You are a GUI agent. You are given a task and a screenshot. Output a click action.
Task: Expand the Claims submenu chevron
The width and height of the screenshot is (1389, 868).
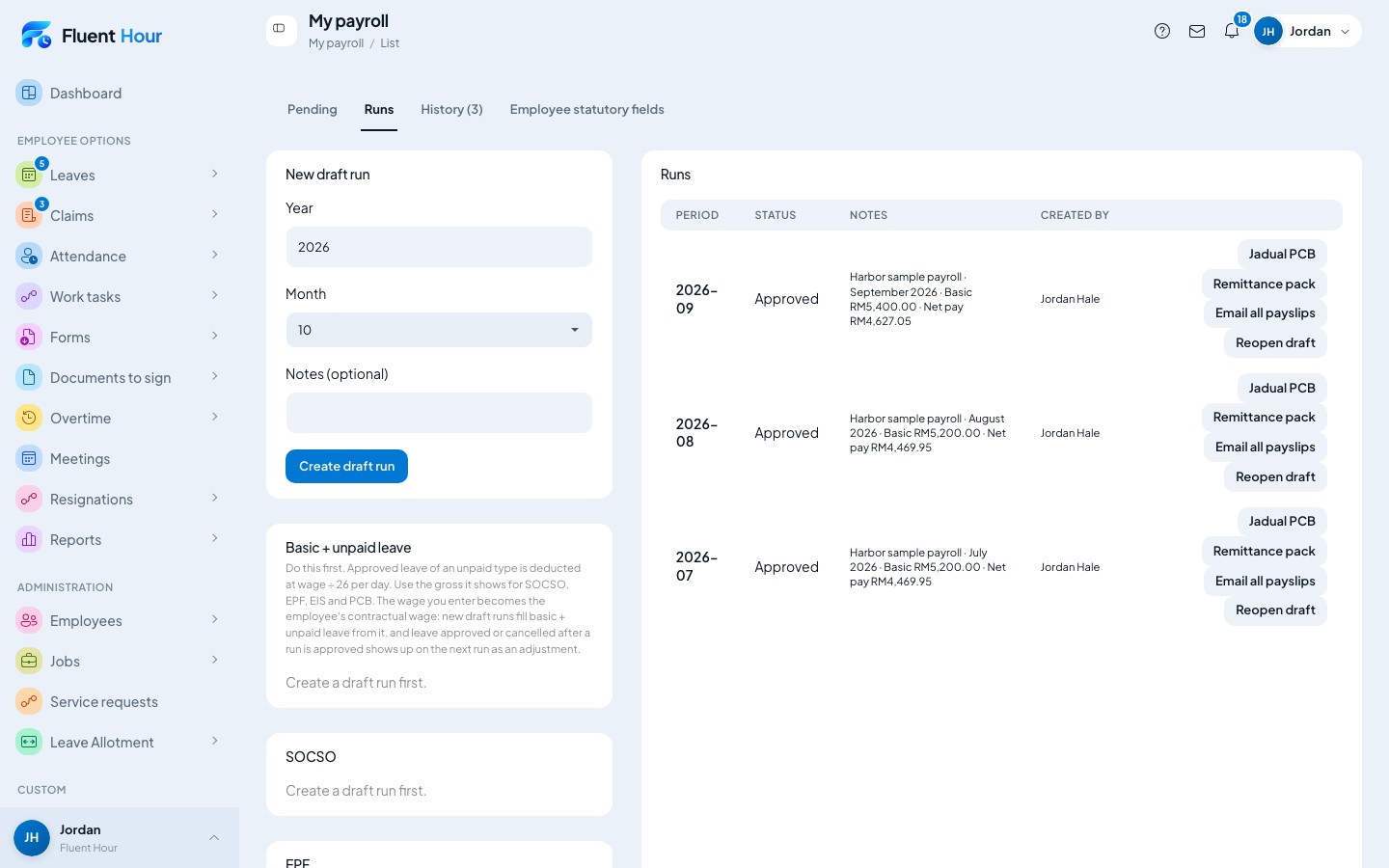(x=214, y=214)
